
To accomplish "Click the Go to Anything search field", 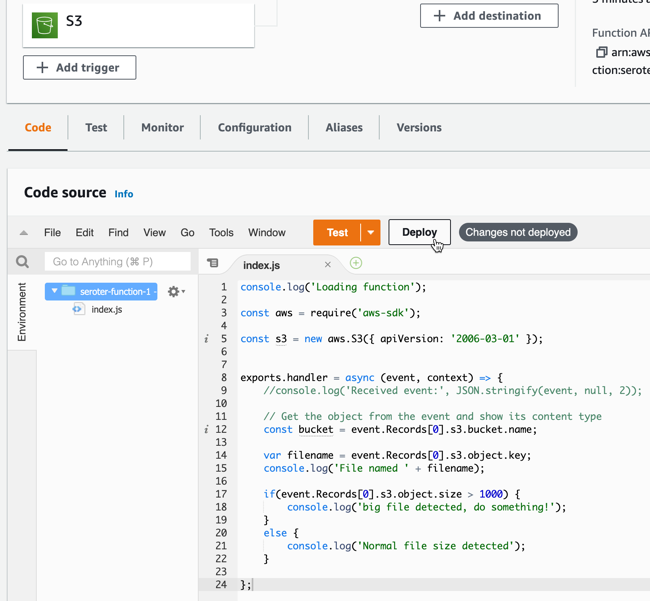I will 117,262.
